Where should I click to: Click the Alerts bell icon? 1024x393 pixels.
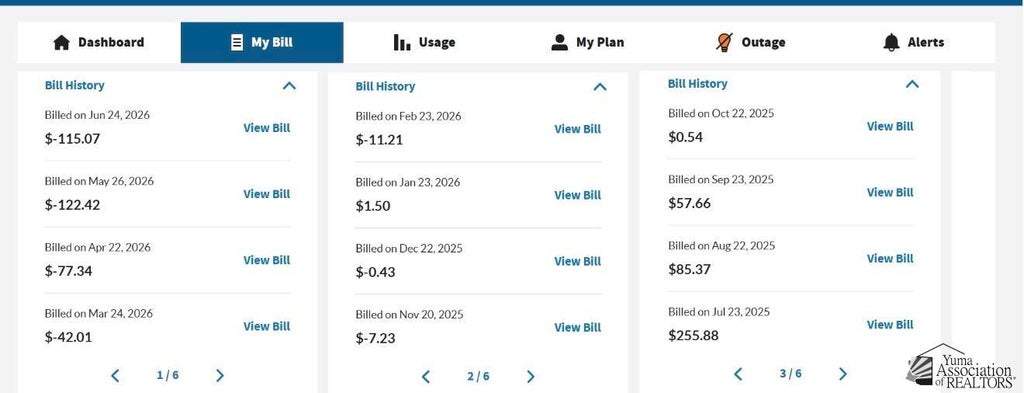[x=891, y=42]
